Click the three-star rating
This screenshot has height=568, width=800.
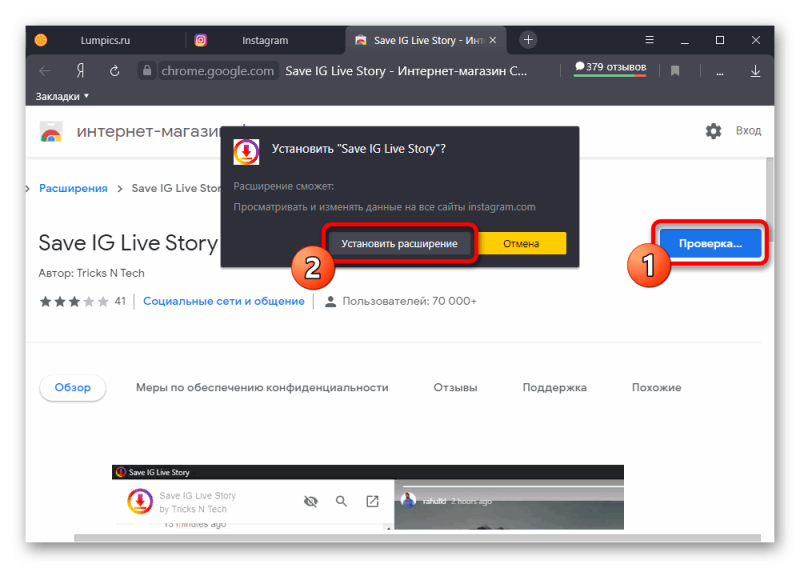click(74, 302)
